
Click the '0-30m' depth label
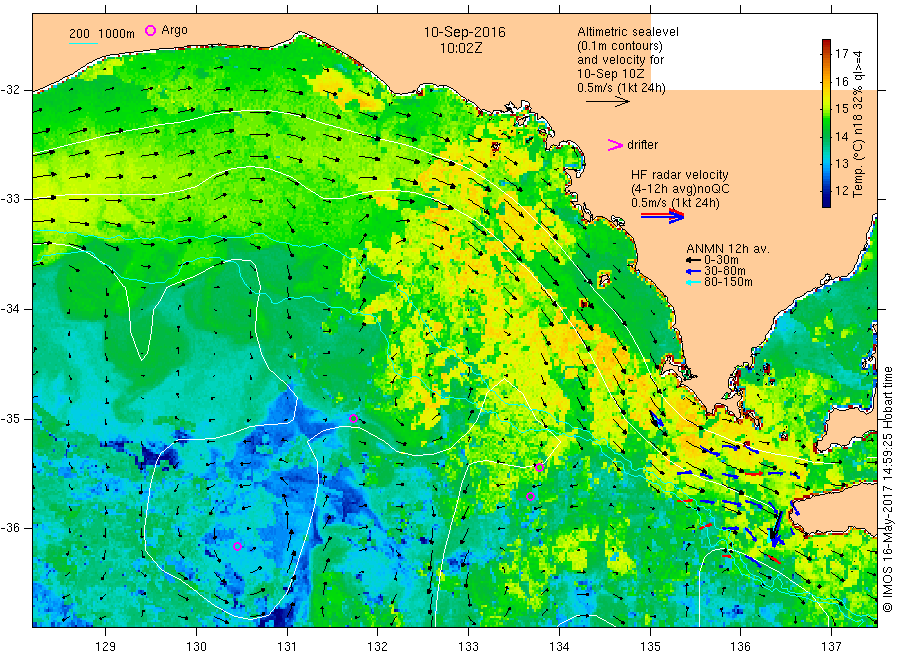(721, 260)
